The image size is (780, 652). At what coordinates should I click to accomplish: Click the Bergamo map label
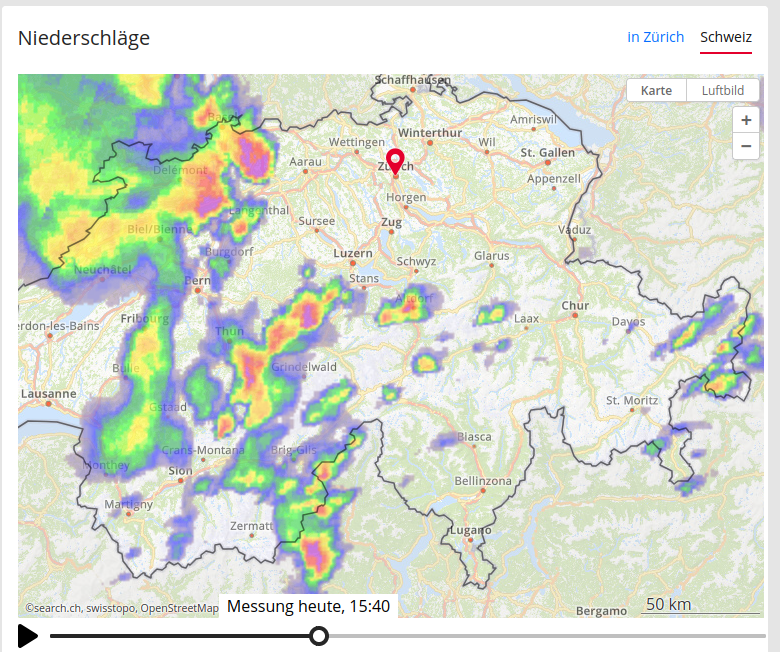[601, 611]
